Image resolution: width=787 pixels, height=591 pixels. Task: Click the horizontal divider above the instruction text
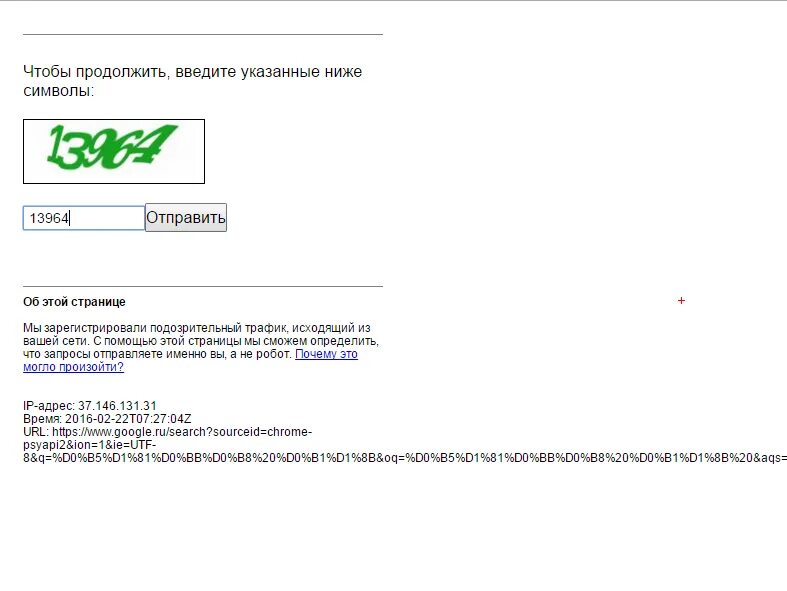(203, 35)
